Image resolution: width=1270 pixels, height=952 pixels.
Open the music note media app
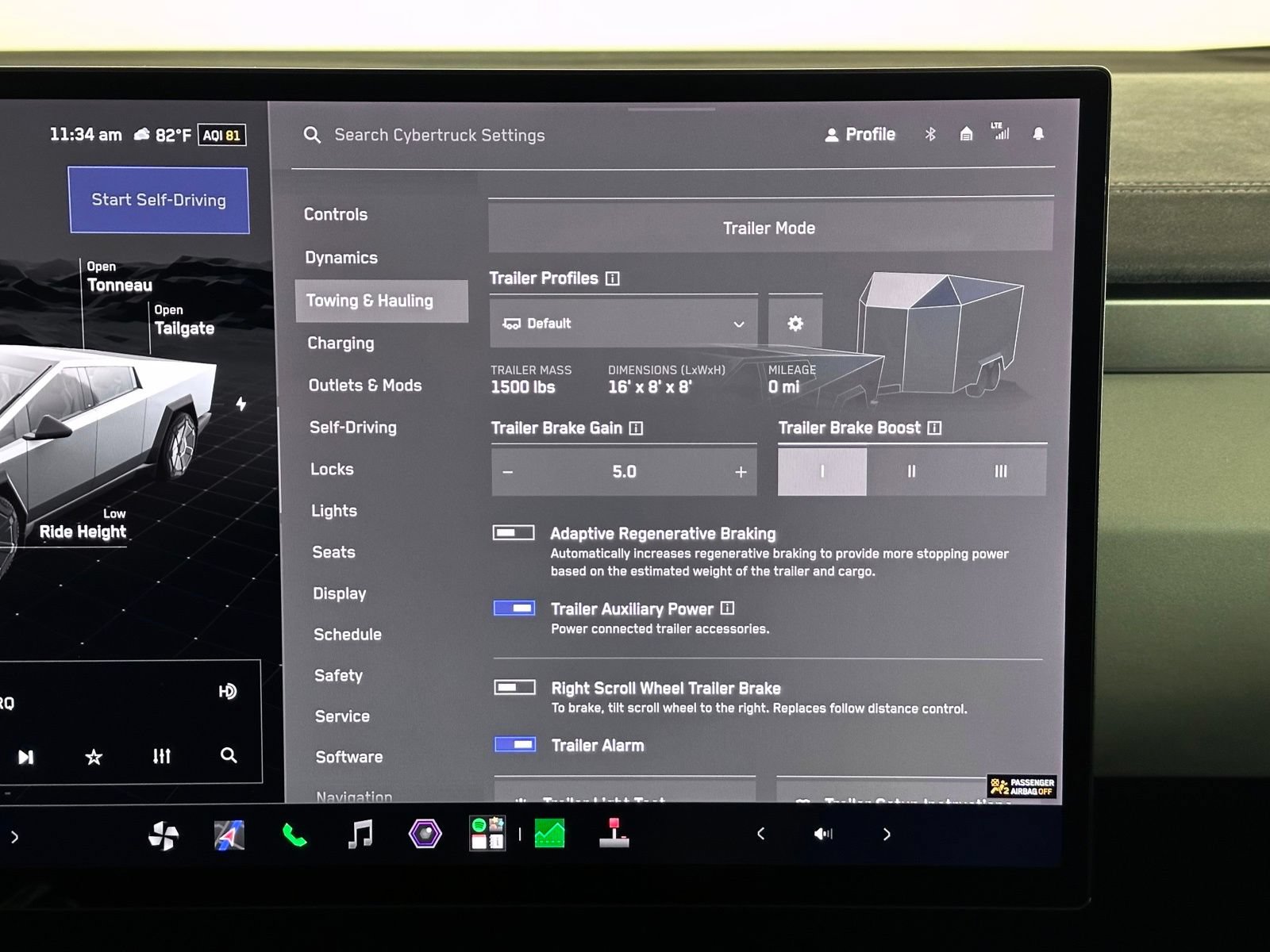click(360, 835)
